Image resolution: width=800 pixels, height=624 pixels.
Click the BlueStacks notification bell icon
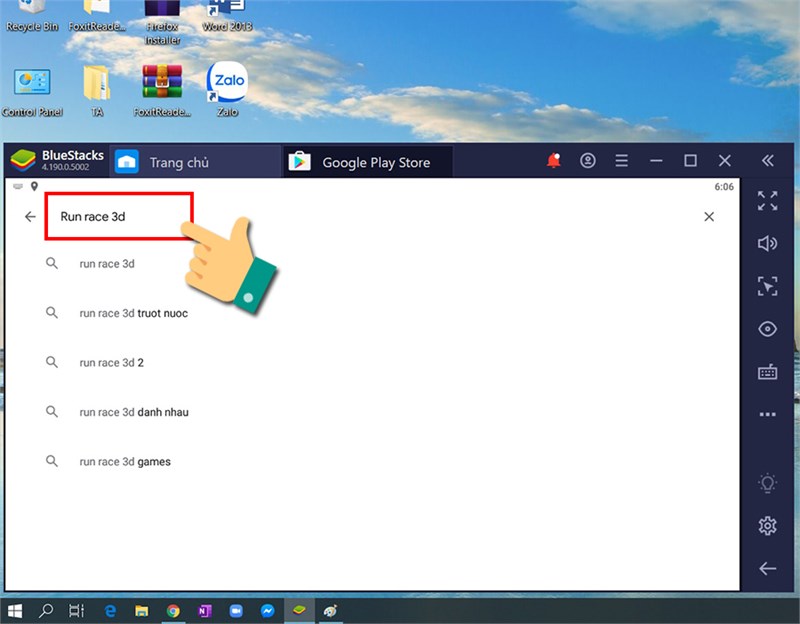[x=554, y=161]
